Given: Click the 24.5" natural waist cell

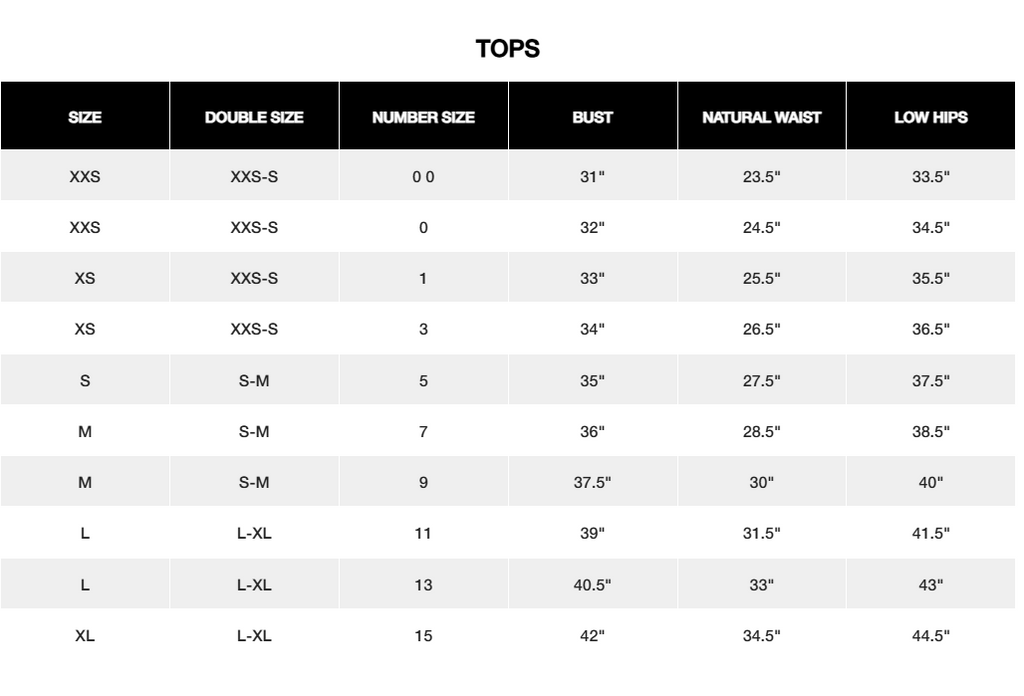Looking at the screenshot, I should point(761,227).
